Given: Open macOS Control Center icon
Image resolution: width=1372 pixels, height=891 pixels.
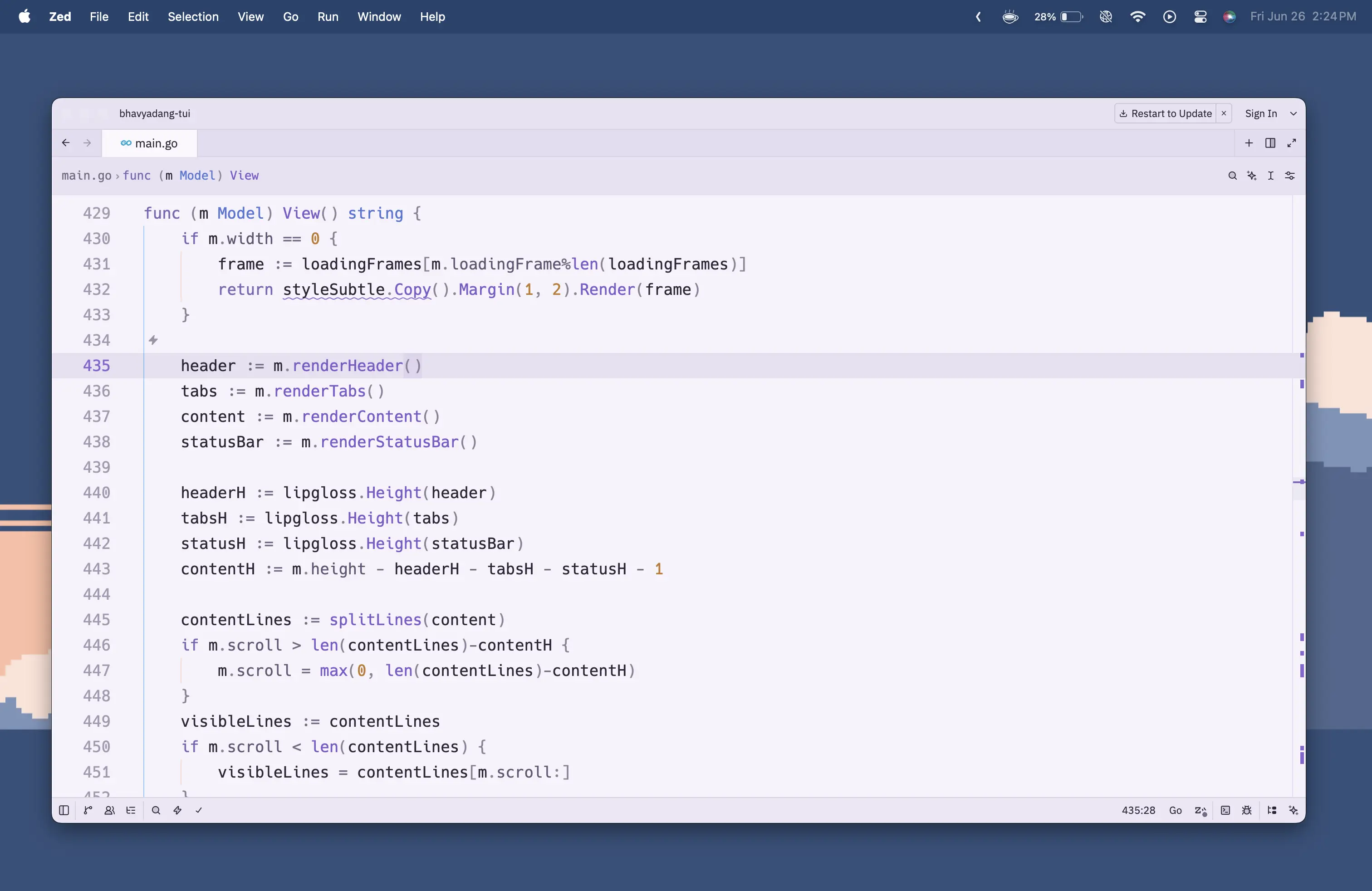Looking at the screenshot, I should coord(1200,17).
